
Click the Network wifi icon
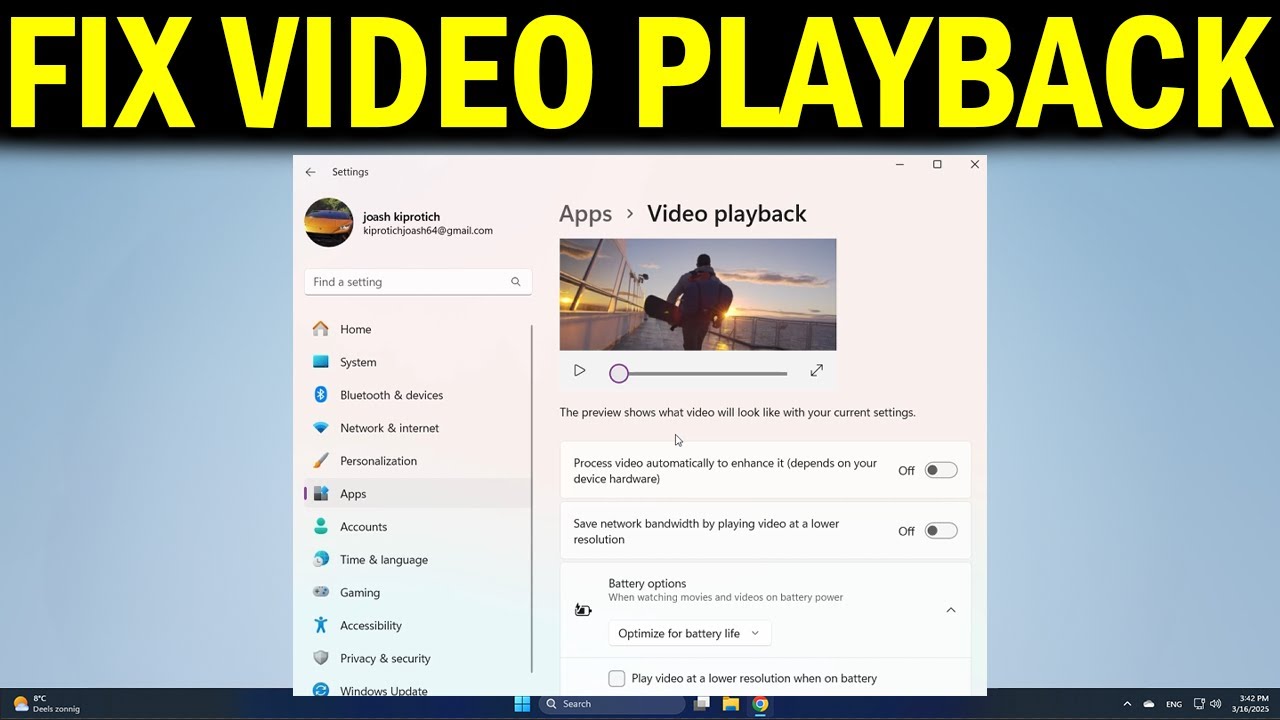coord(320,428)
